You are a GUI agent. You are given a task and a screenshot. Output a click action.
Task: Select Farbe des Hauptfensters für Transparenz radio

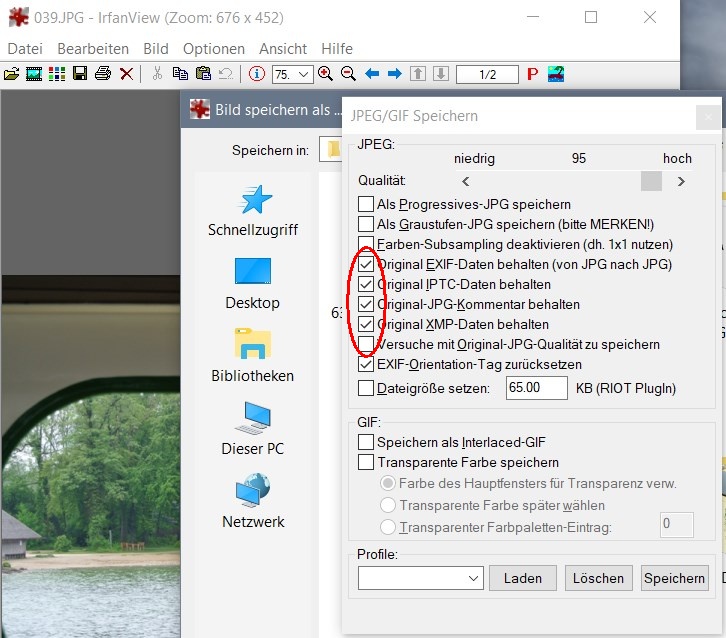pos(388,483)
